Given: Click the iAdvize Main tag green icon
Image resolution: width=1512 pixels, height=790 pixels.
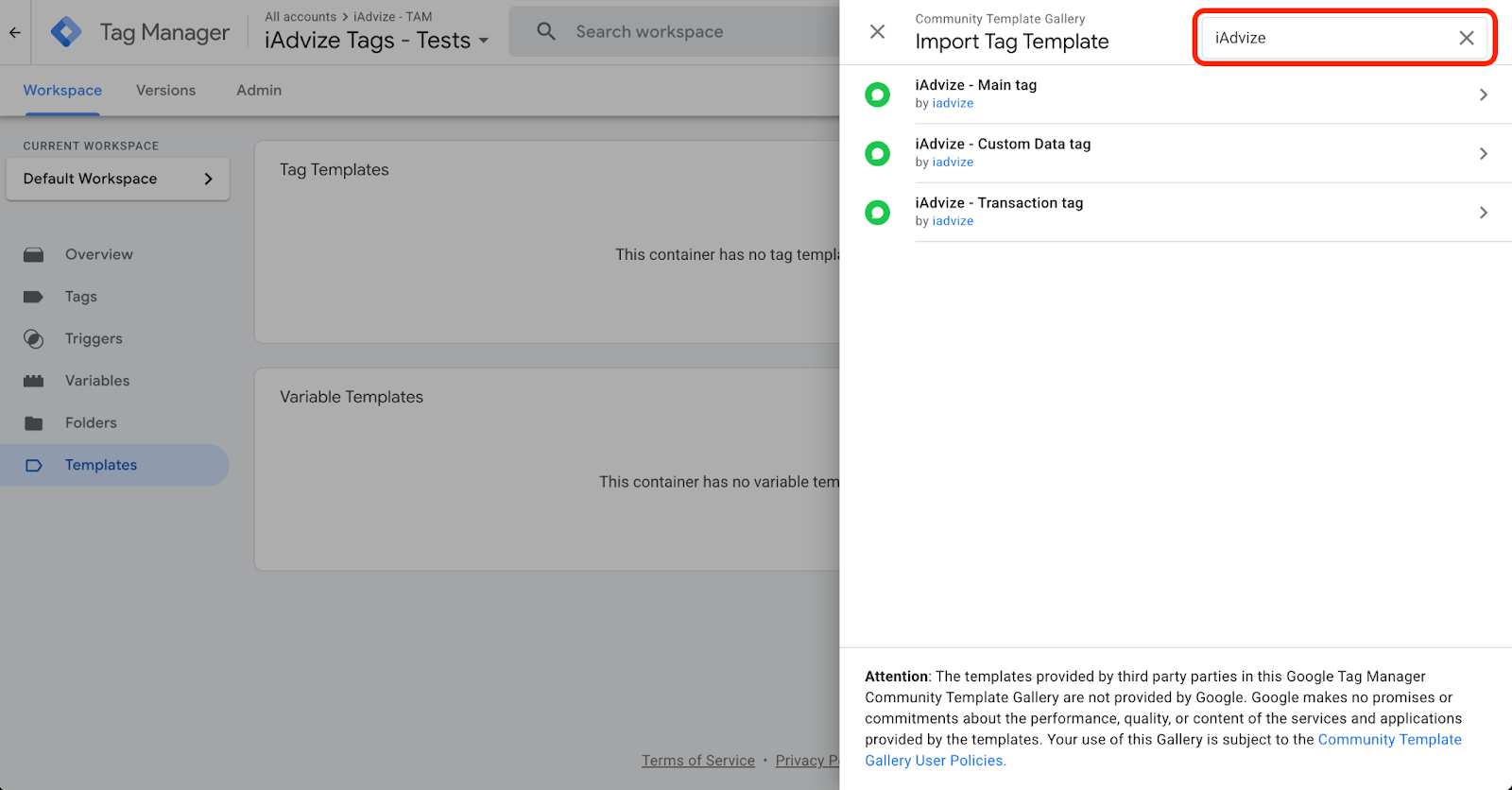Looking at the screenshot, I should pos(877,94).
